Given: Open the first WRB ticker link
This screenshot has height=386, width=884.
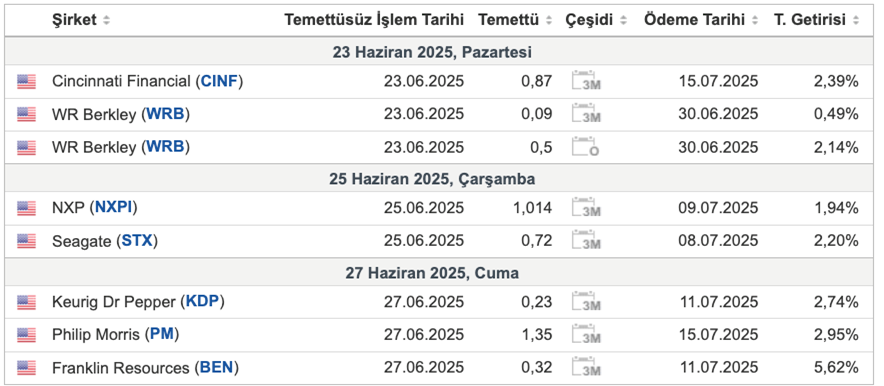Looking at the screenshot, I should click(x=165, y=114).
